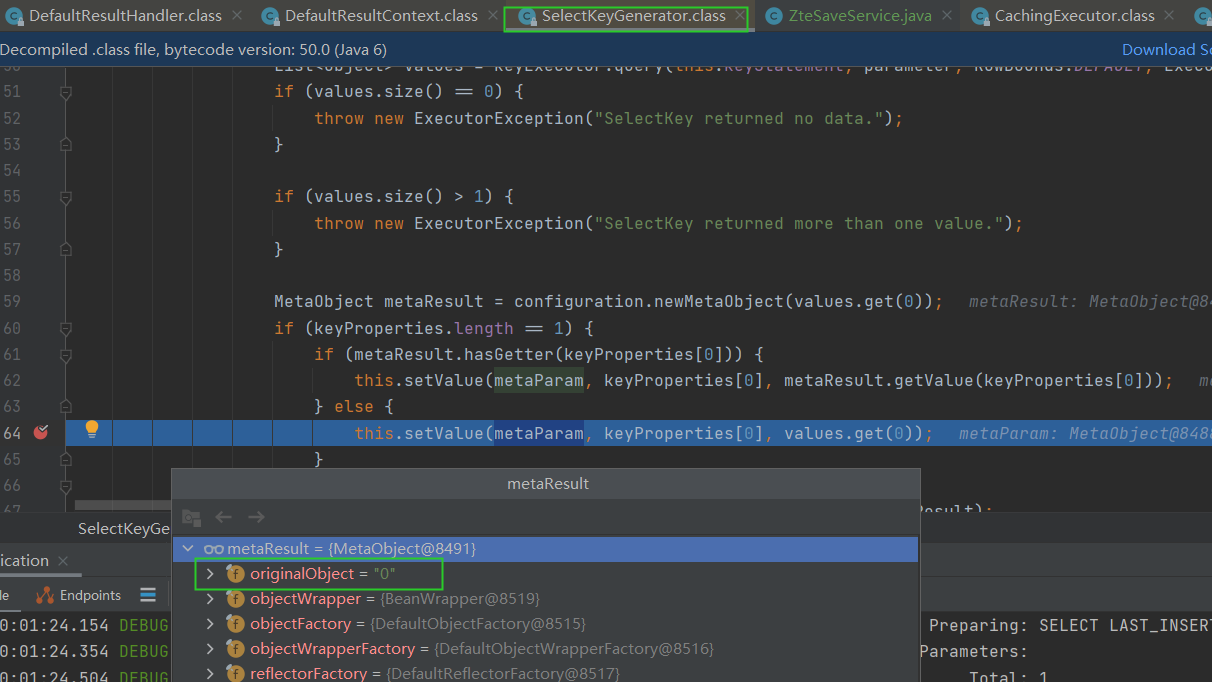Close the SelectKeyGenerator.class tab
Screen dimensions: 1212x682
point(740,16)
